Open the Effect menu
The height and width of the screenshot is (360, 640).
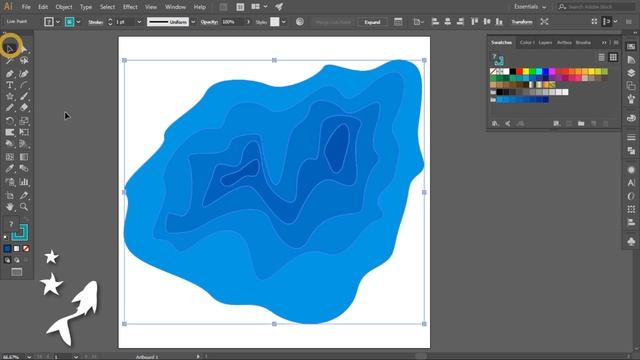(130, 7)
